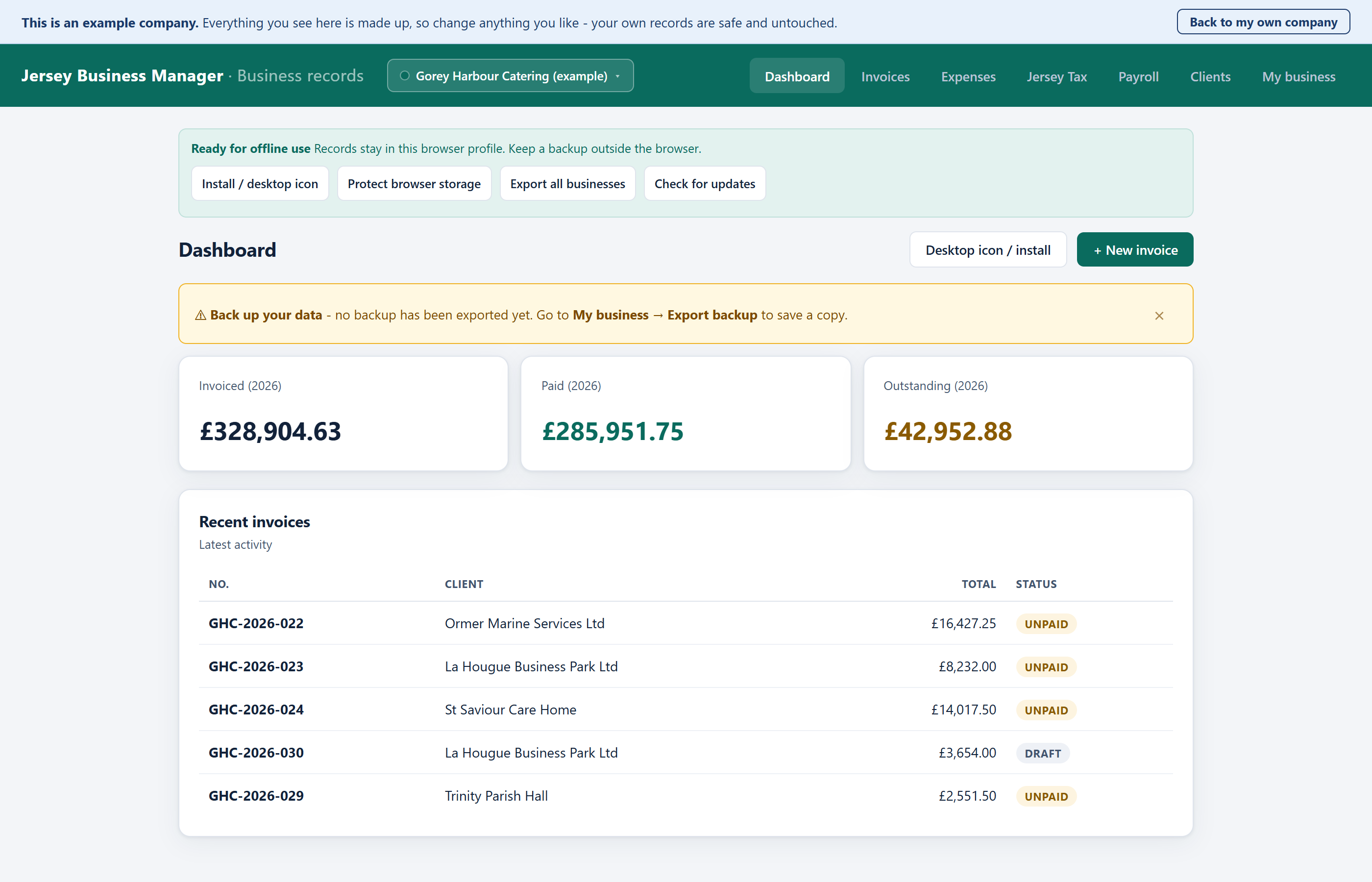Image resolution: width=1372 pixels, height=882 pixels.
Task: Open invoice GHC-2026-024
Action: pyautogui.click(x=256, y=710)
